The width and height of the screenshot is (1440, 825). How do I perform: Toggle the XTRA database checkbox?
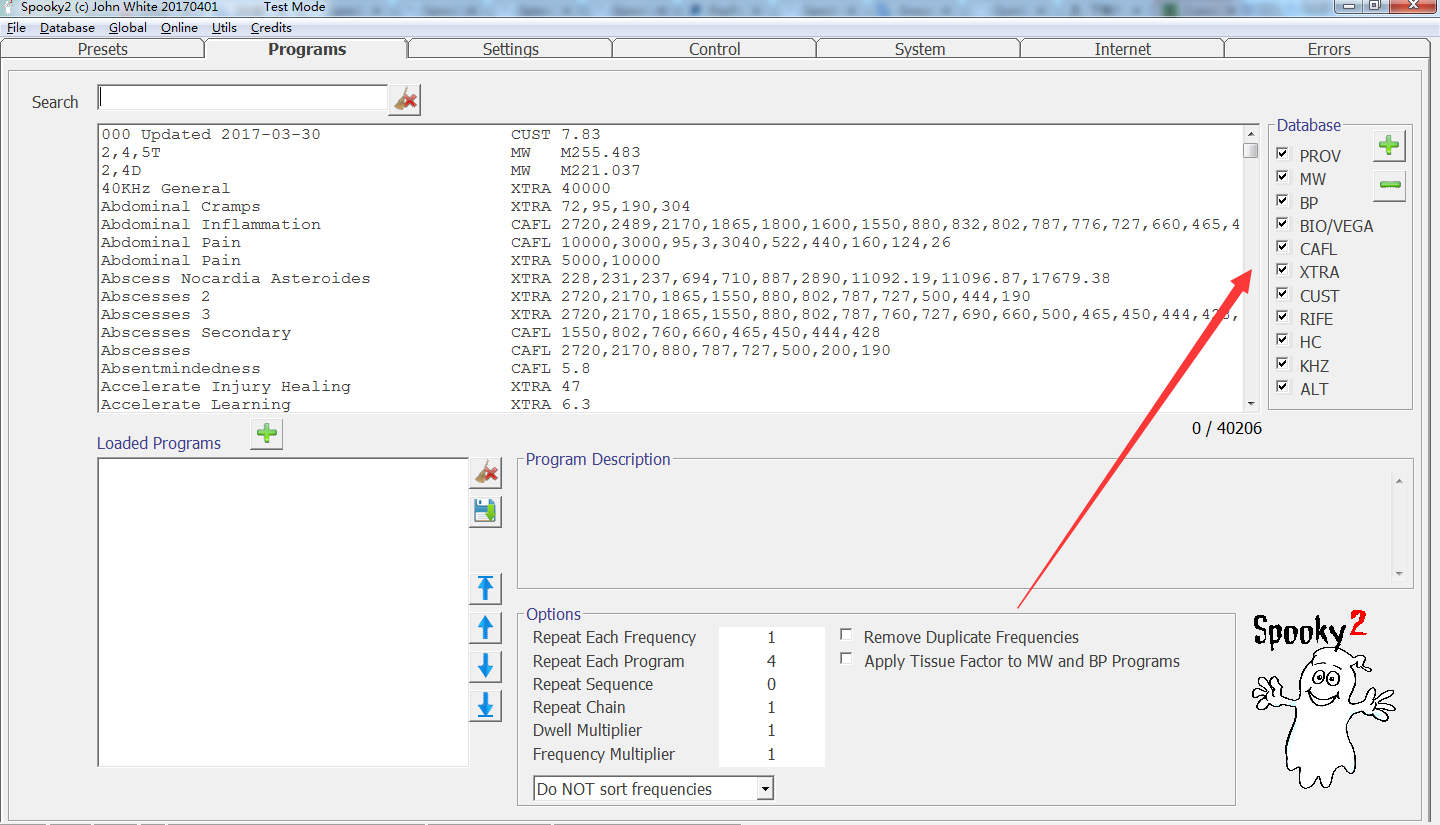click(x=1282, y=270)
